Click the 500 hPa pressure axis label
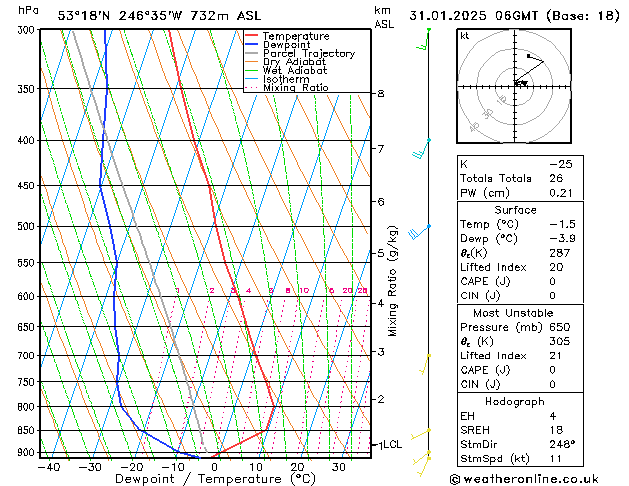The image size is (629, 486). [x=27, y=226]
